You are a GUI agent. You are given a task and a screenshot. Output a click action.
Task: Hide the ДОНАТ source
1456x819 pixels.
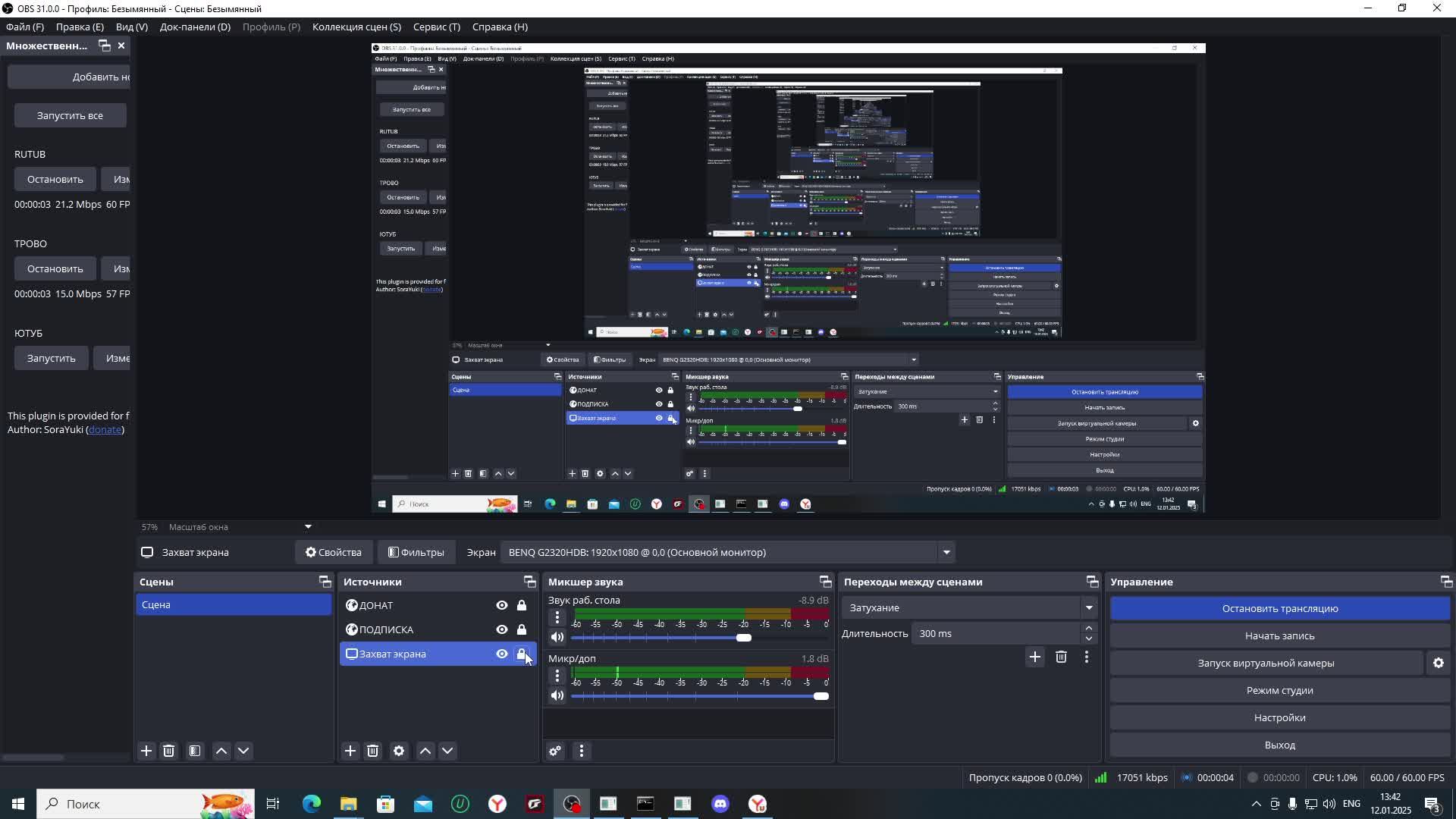click(x=501, y=605)
